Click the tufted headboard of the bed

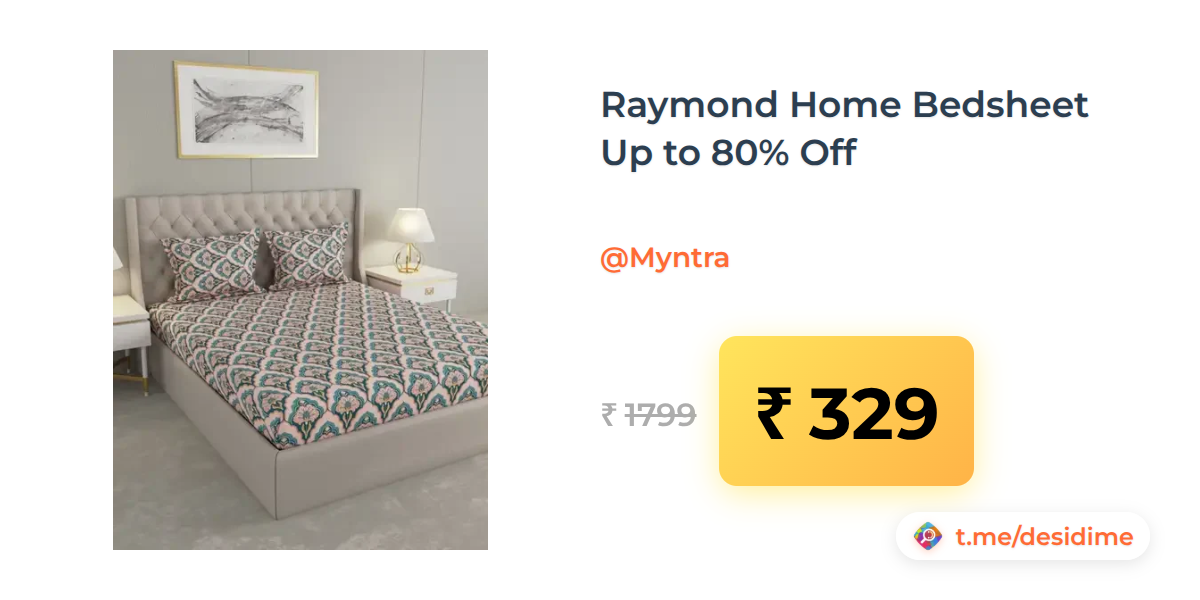click(x=240, y=220)
